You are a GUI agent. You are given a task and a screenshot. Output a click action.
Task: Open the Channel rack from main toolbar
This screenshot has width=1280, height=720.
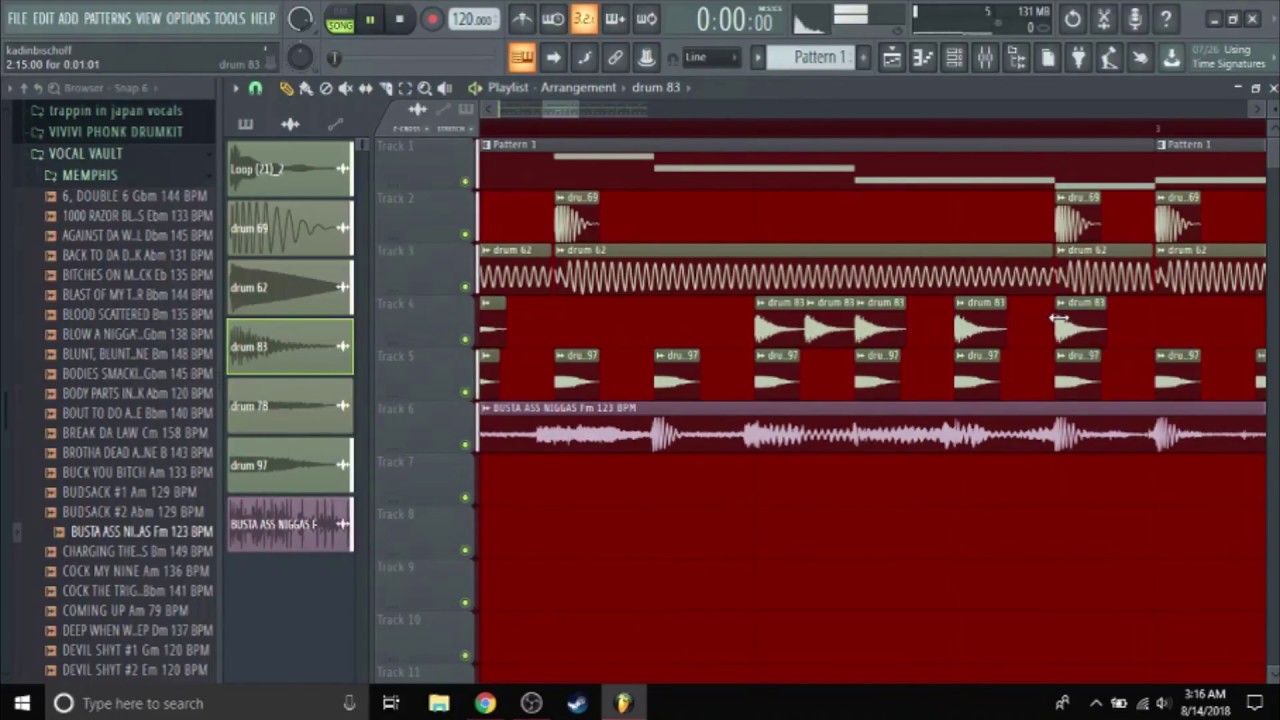click(953, 58)
